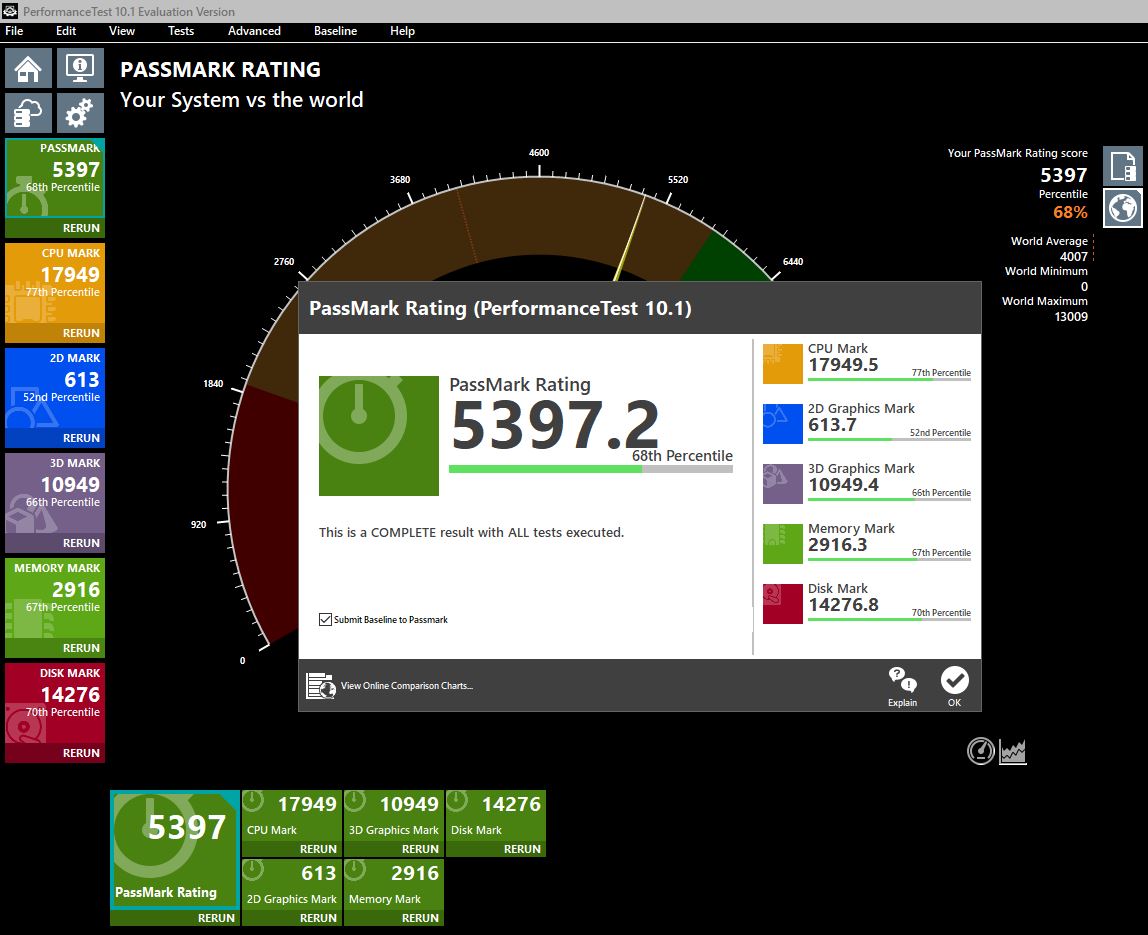Switch to the distribution chart view icon
Image resolution: width=1148 pixels, height=935 pixels.
click(1013, 751)
